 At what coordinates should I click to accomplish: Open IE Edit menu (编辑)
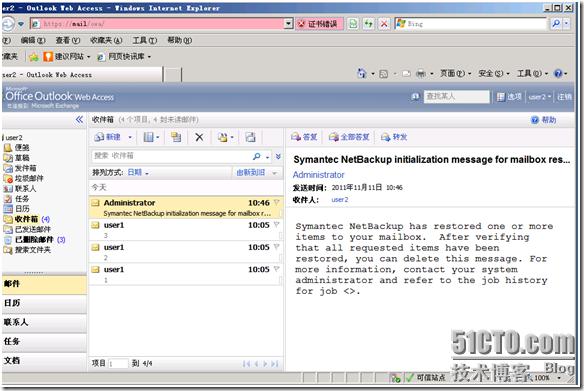click(x=33, y=40)
